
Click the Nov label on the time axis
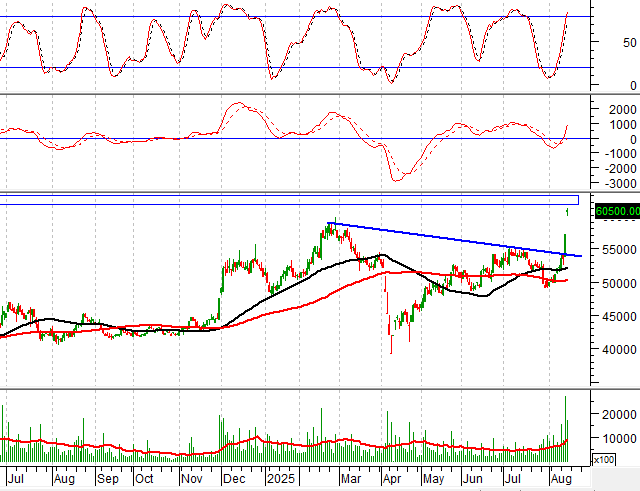(189, 479)
